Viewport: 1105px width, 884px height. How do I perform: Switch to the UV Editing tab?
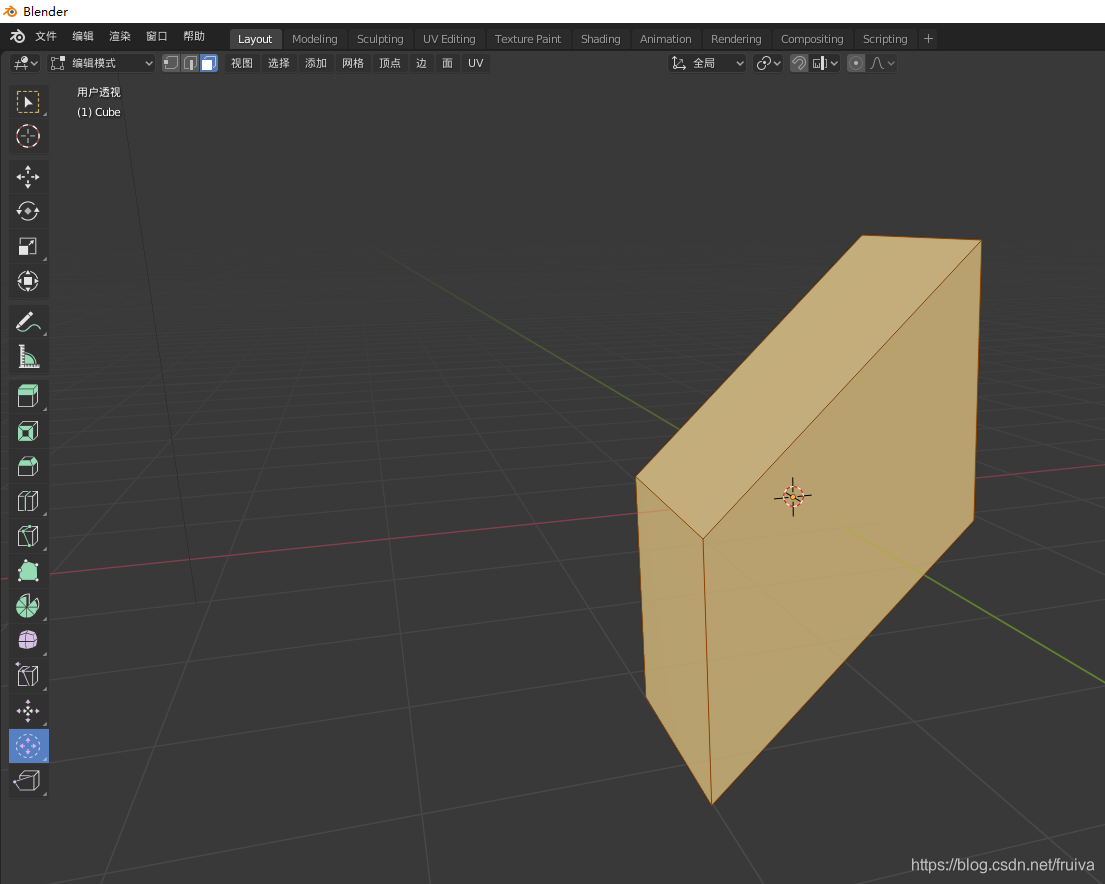tap(449, 39)
